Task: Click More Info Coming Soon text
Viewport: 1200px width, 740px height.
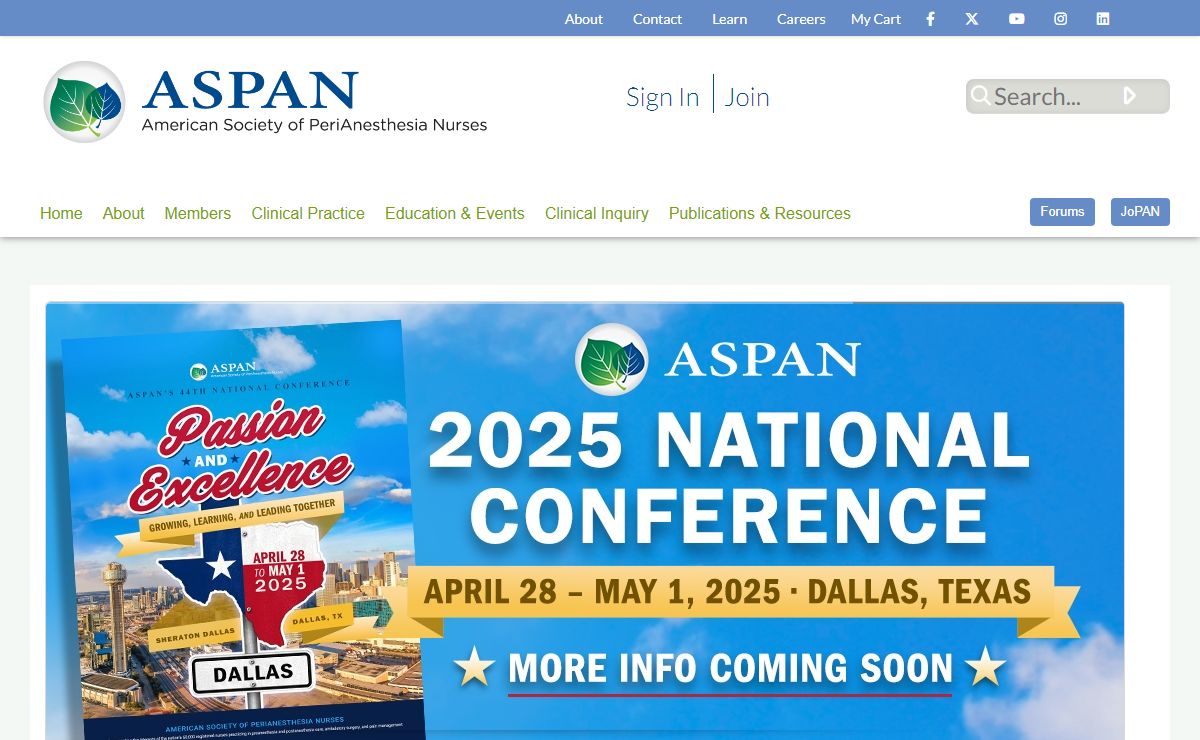Action: tap(730, 668)
